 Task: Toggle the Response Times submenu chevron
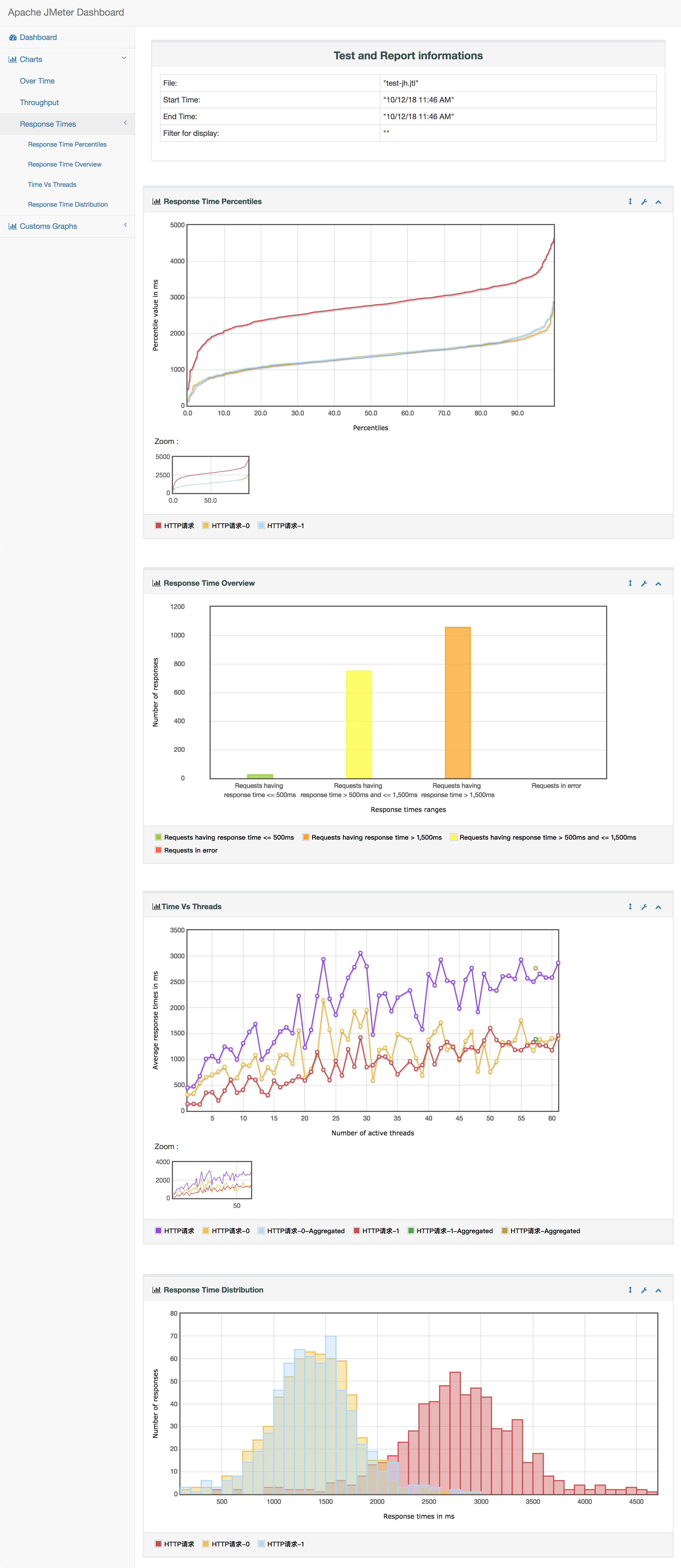click(x=125, y=123)
